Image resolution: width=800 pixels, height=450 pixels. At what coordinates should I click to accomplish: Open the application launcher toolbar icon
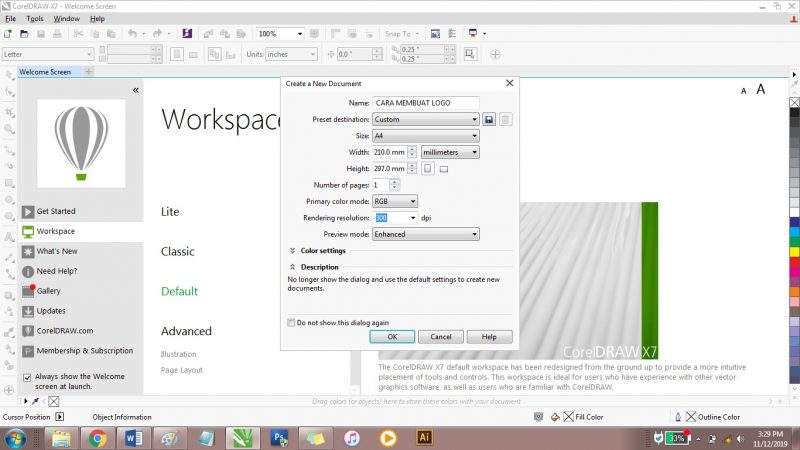[x=477, y=34]
